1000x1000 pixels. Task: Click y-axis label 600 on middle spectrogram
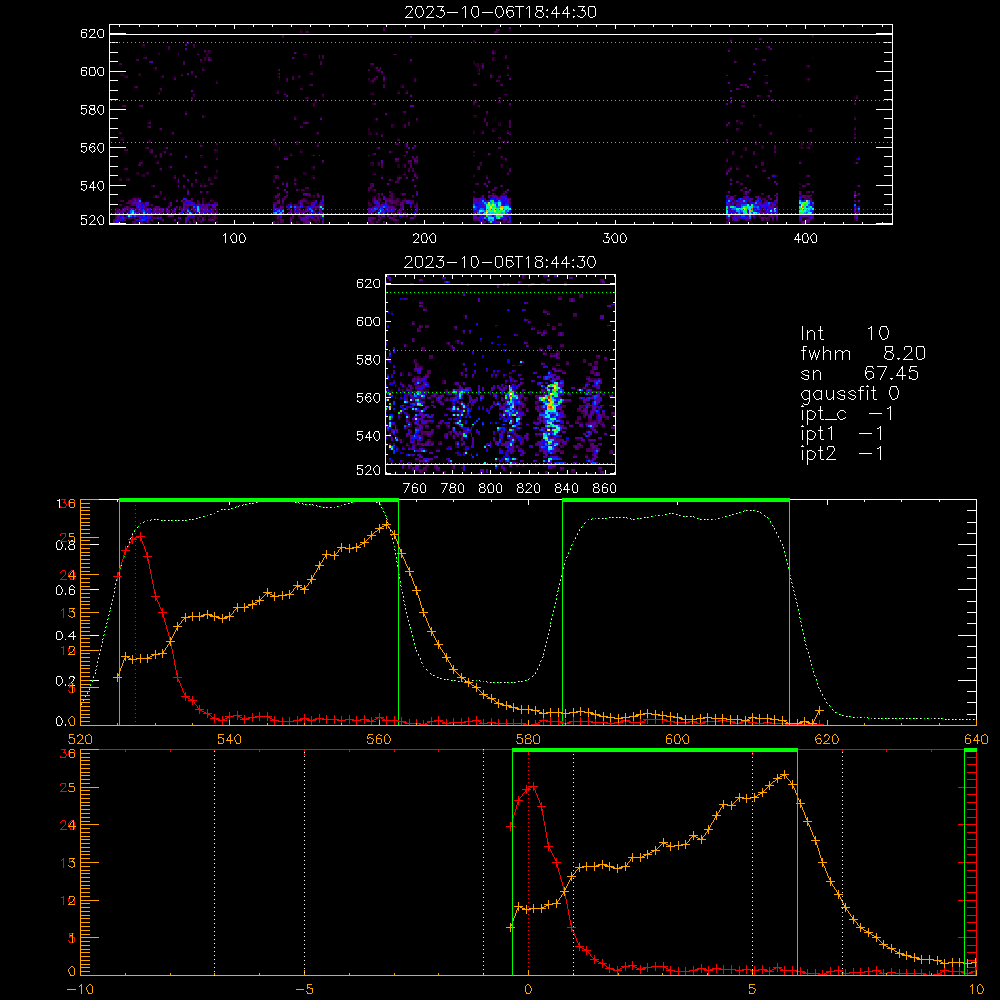369,321
